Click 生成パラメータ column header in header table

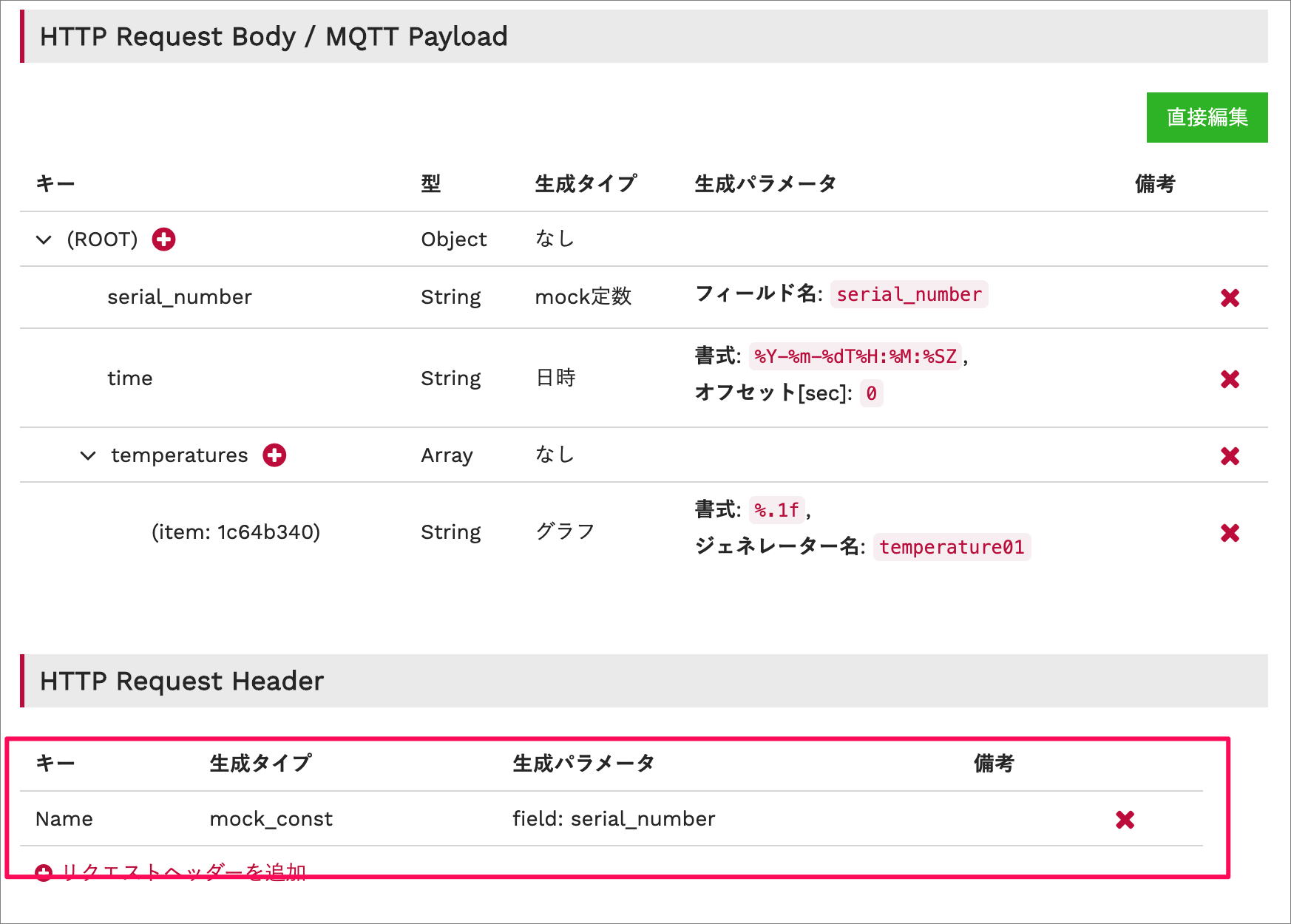(584, 763)
